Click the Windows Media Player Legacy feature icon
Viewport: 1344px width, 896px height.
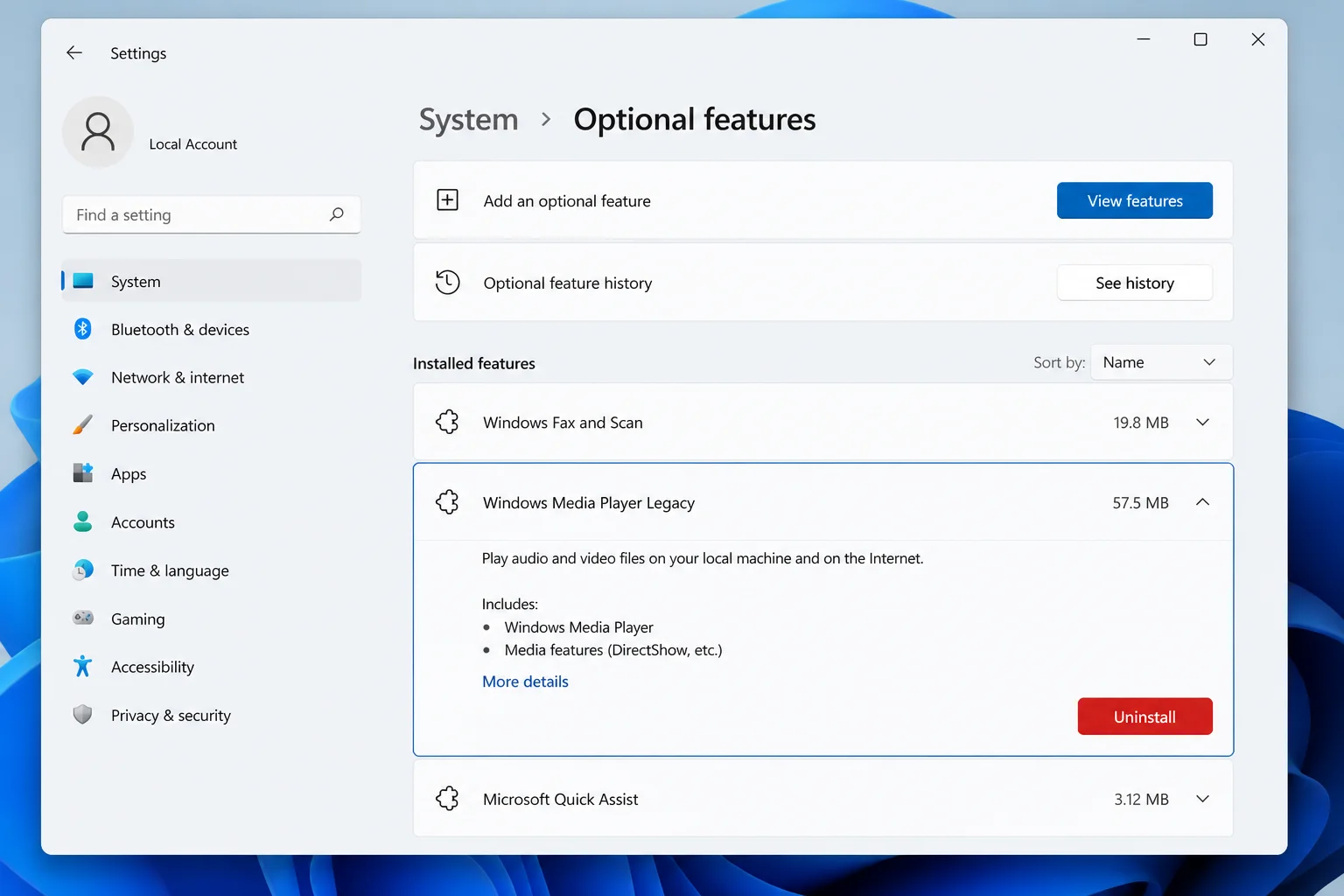[x=447, y=502]
